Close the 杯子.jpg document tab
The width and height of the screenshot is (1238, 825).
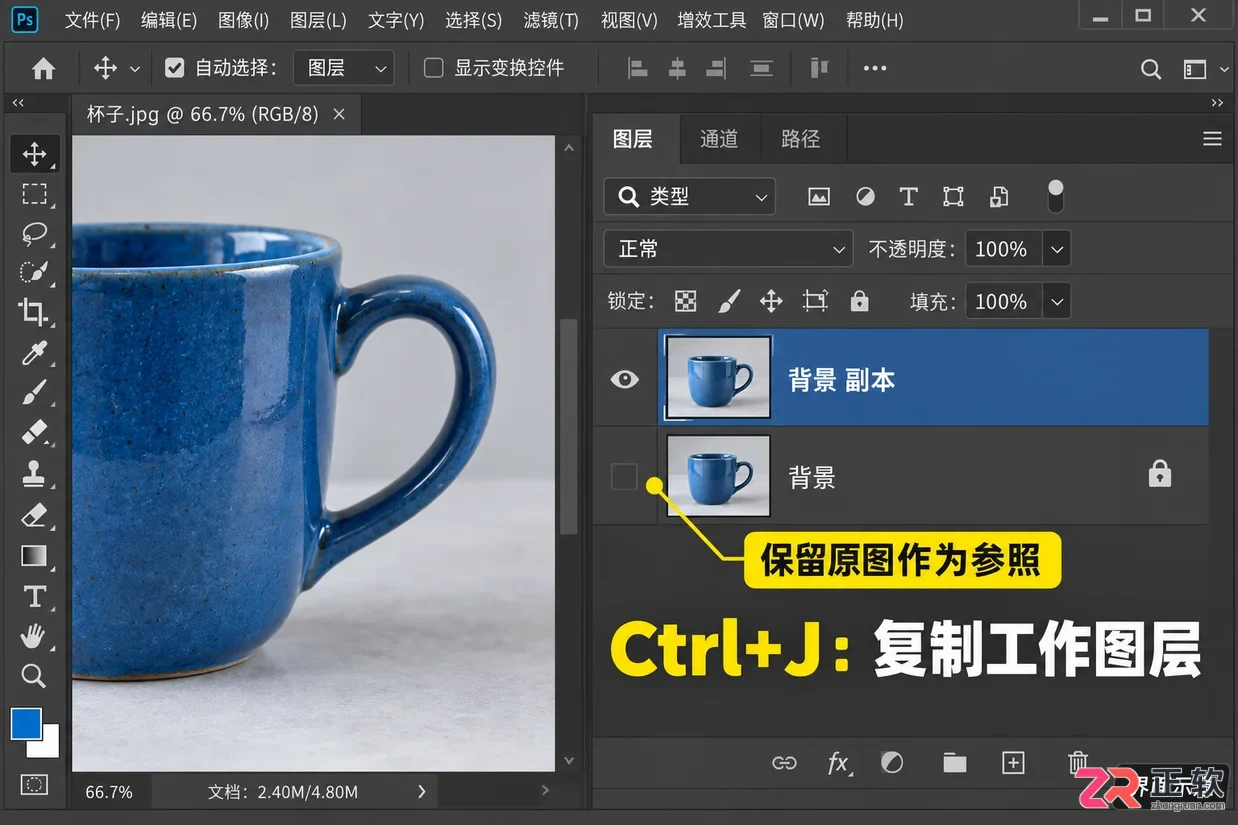click(339, 115)
